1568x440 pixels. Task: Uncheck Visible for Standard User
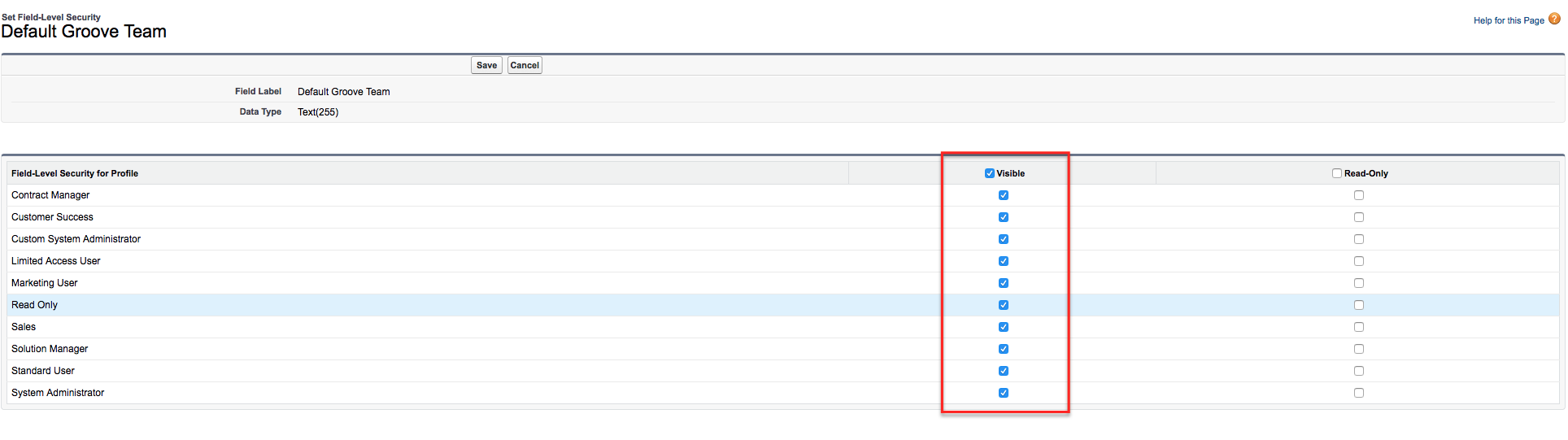click(1004, 371)
